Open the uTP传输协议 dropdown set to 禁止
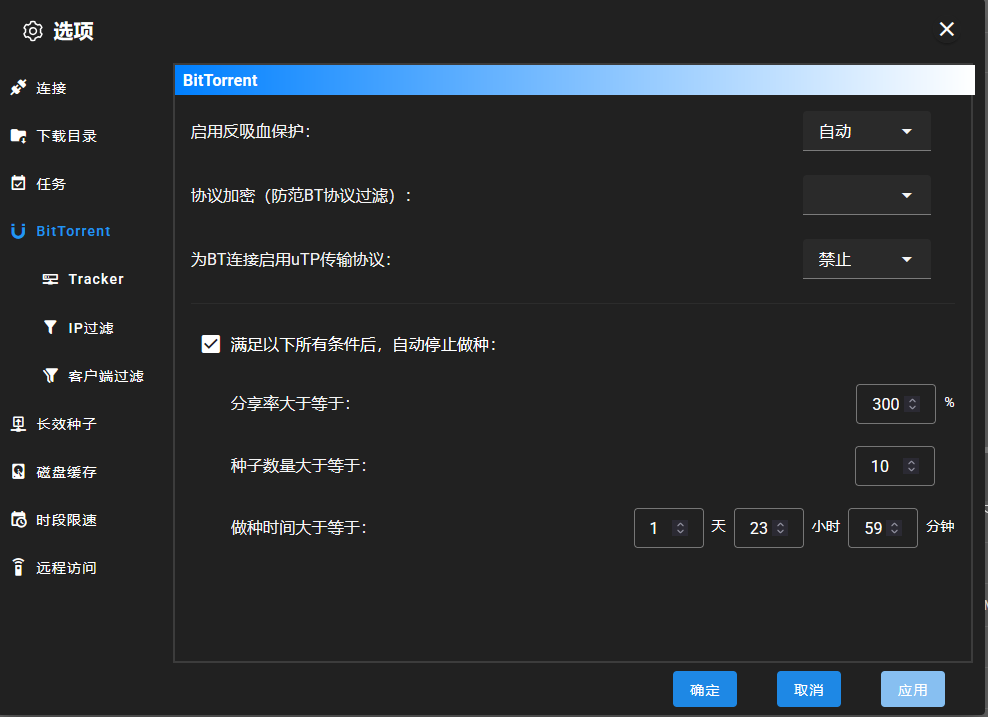 coord(866,259)
